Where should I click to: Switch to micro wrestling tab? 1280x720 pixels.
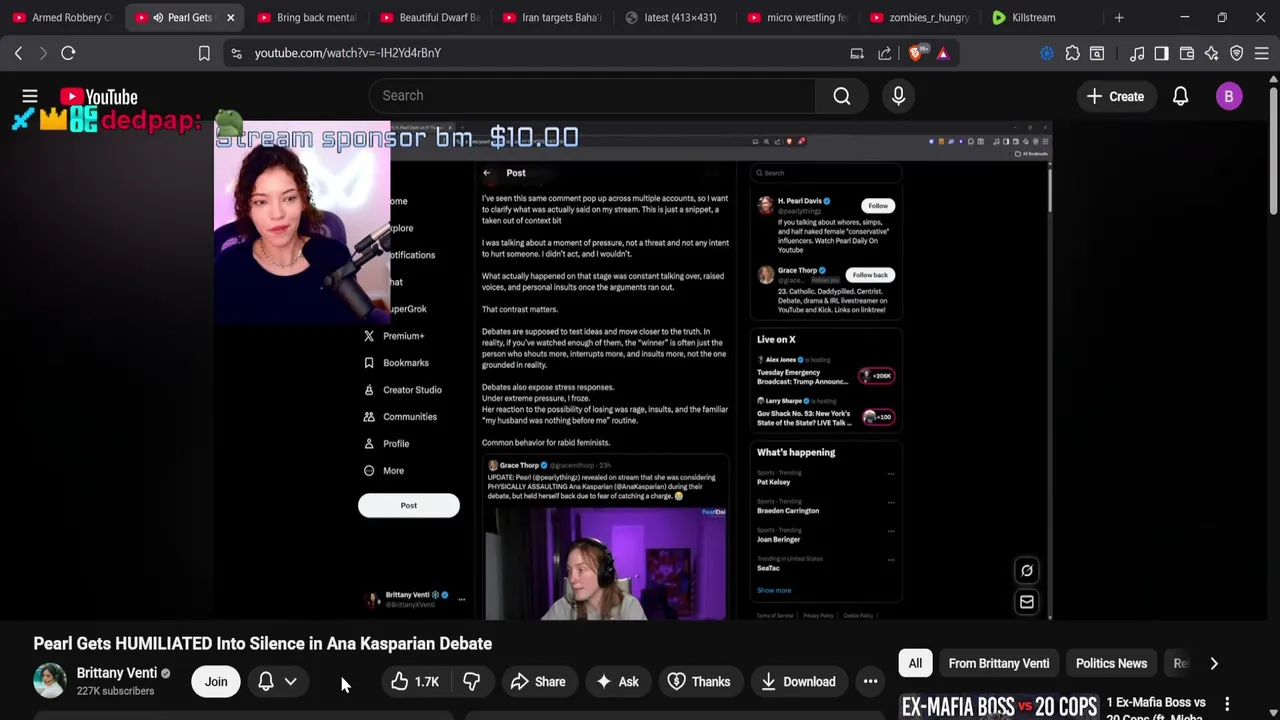coord(797,18)
